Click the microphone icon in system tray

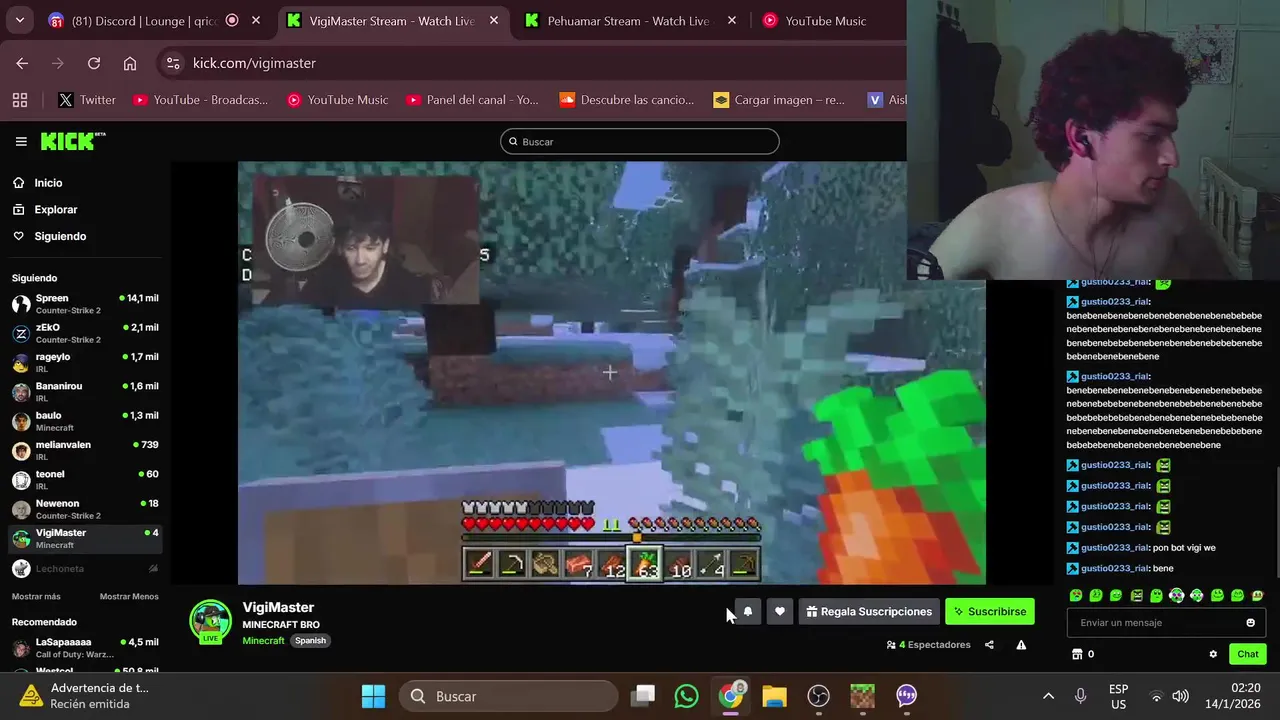(x=1080, y=696)
